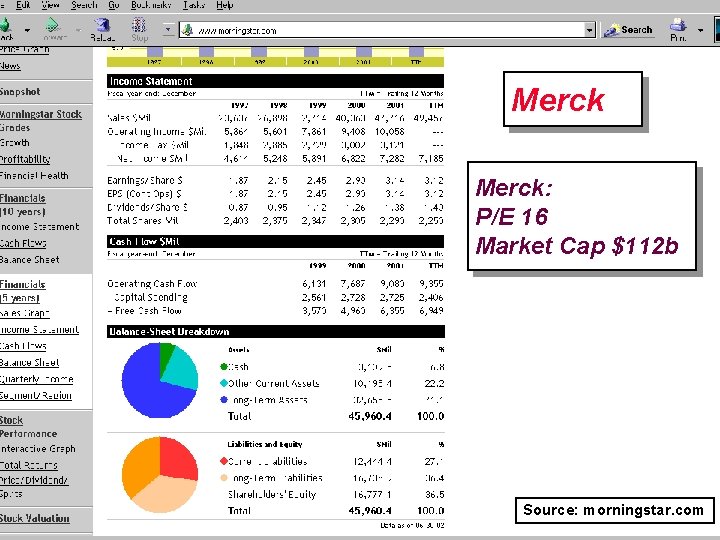Image resolution: width=720 pixels, height=540 pixels.
Task: Click the Market Cap $112b text
Action: coord(577,246)
